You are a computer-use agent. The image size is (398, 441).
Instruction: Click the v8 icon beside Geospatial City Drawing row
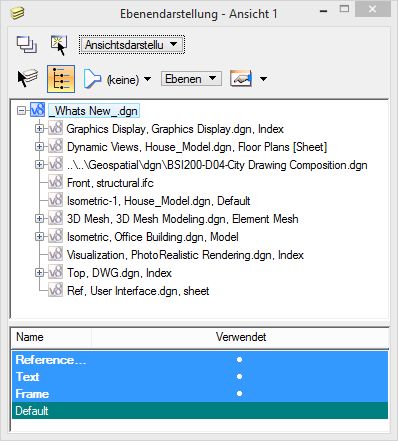tap(55, 165)
